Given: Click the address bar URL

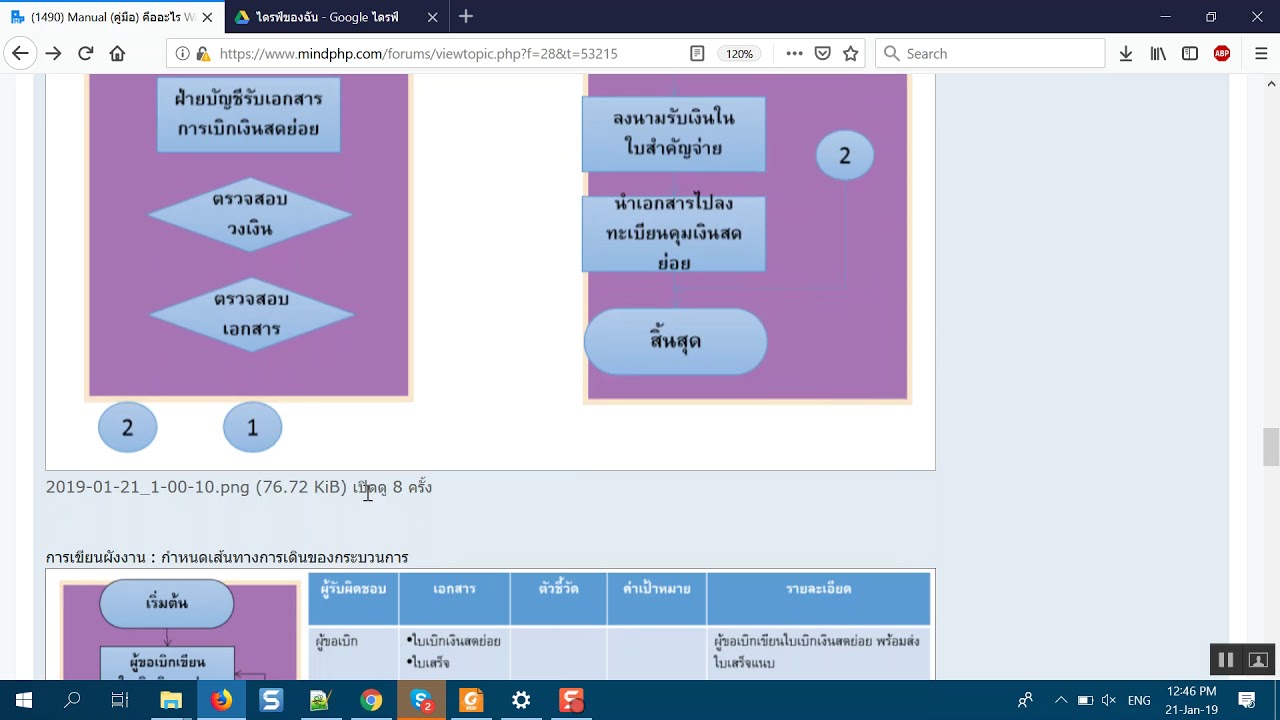Looking at the screenshot, I should coord(418,54).
